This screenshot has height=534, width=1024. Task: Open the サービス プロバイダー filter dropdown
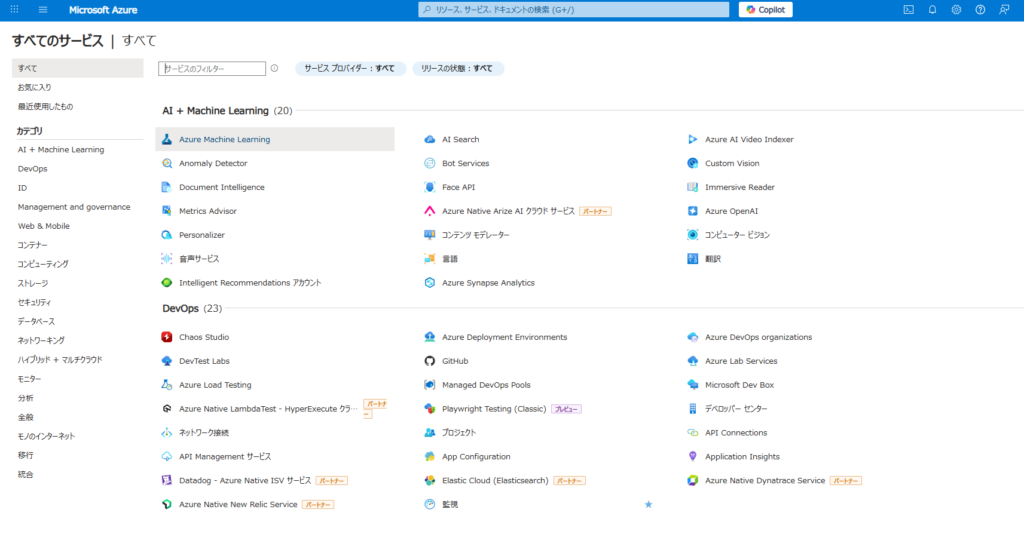pyautogui.click(x=350, y=69)
